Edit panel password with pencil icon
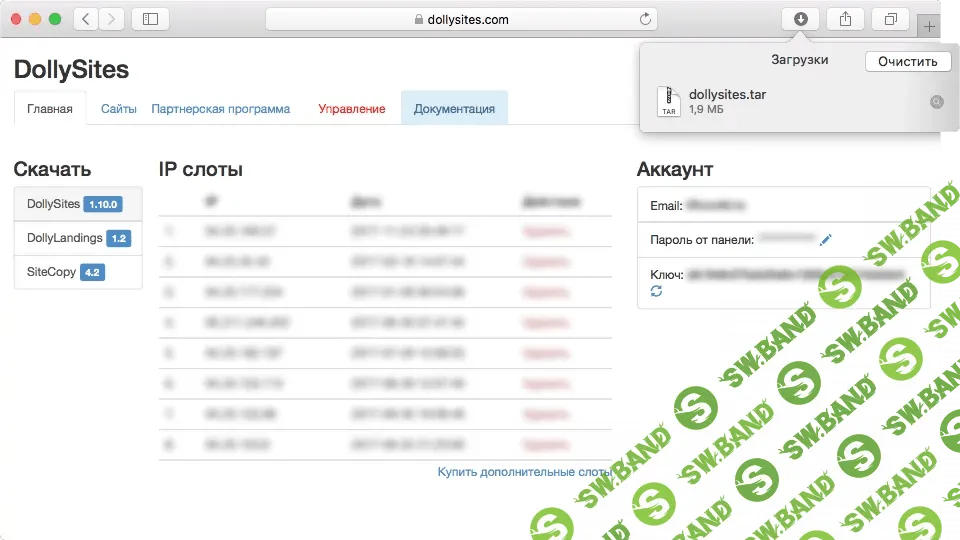This screenshot has width=960, height=540. click(x=825, y=239)
